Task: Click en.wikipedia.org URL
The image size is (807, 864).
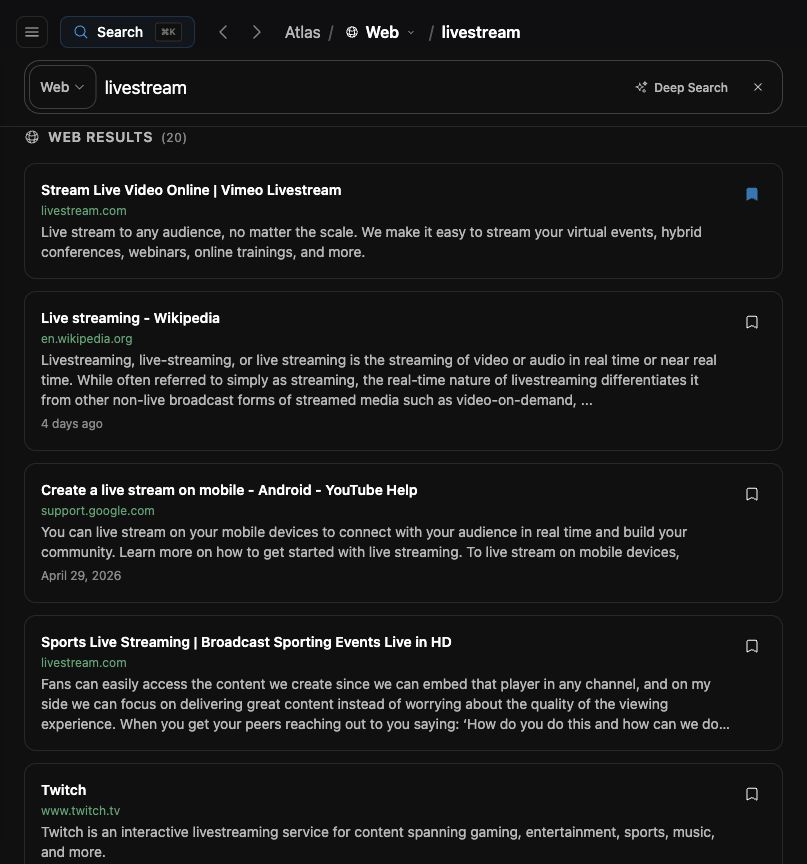Action: click(86, 339)
